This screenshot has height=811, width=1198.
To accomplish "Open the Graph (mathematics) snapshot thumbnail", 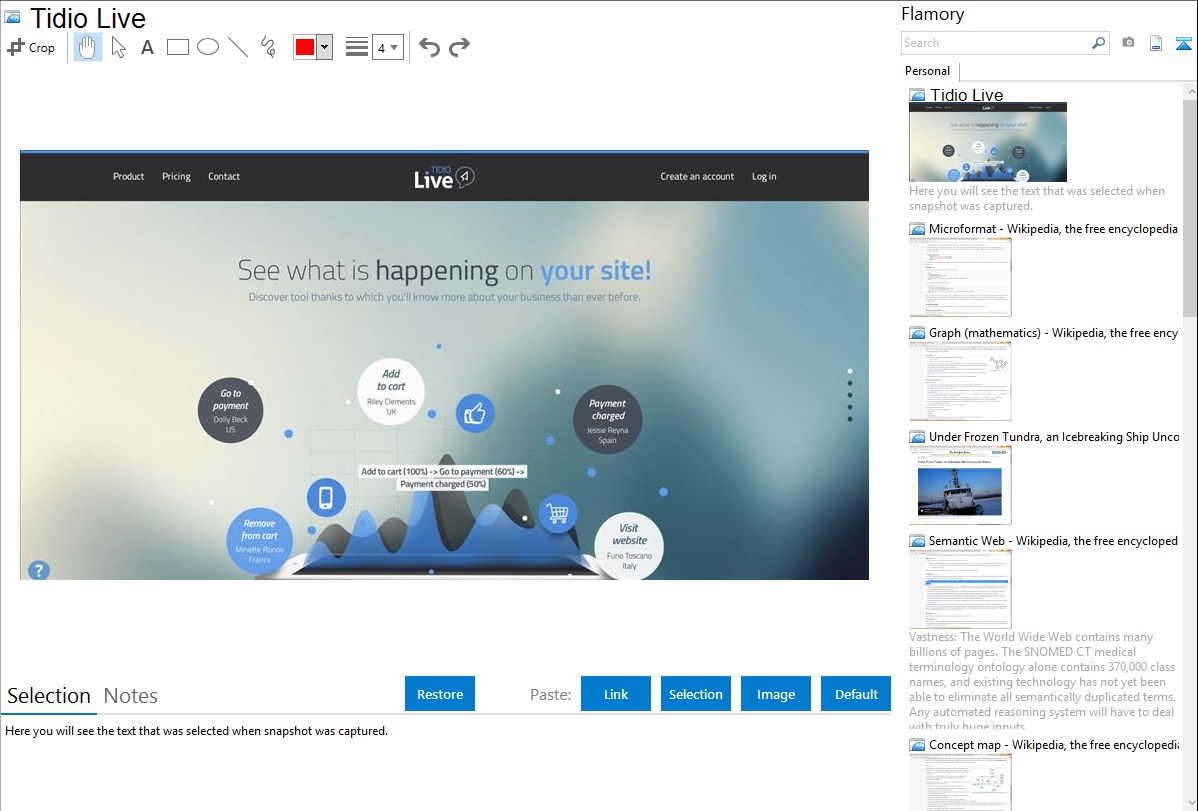I will click(x=960, y=381).
